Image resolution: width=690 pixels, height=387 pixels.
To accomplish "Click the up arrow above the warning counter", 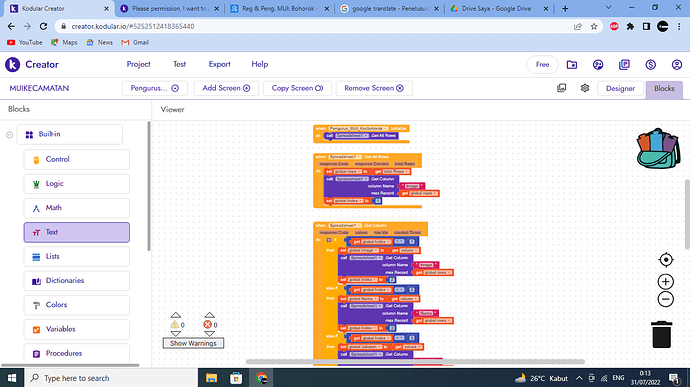I will 176,315.
